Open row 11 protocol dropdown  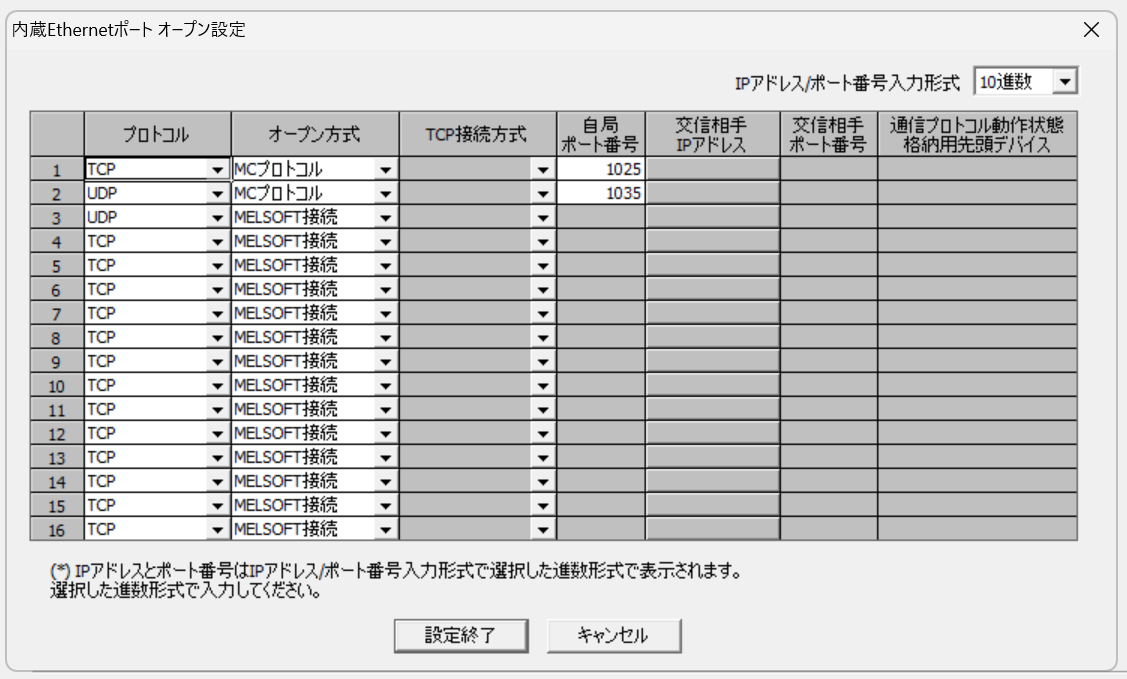pos(216,410)
